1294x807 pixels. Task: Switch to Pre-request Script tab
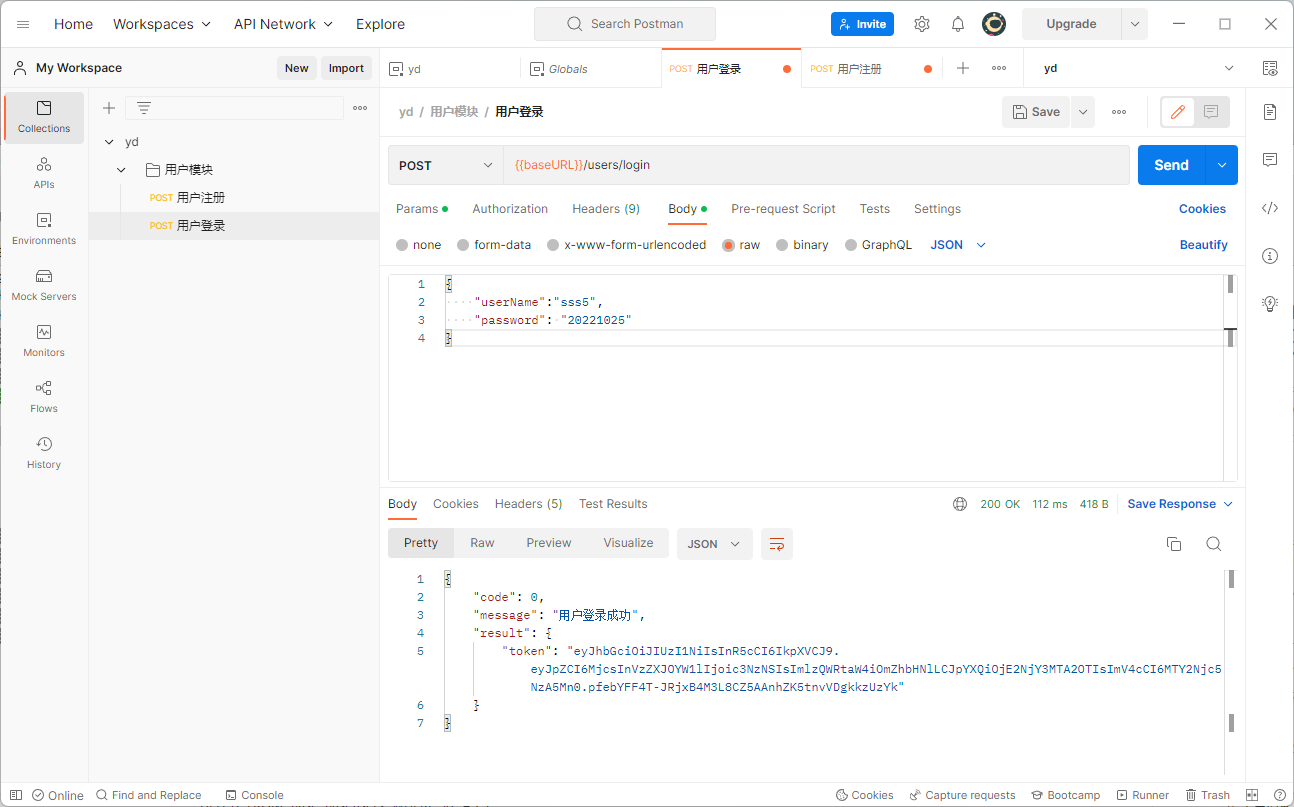(x=783, y=209)
